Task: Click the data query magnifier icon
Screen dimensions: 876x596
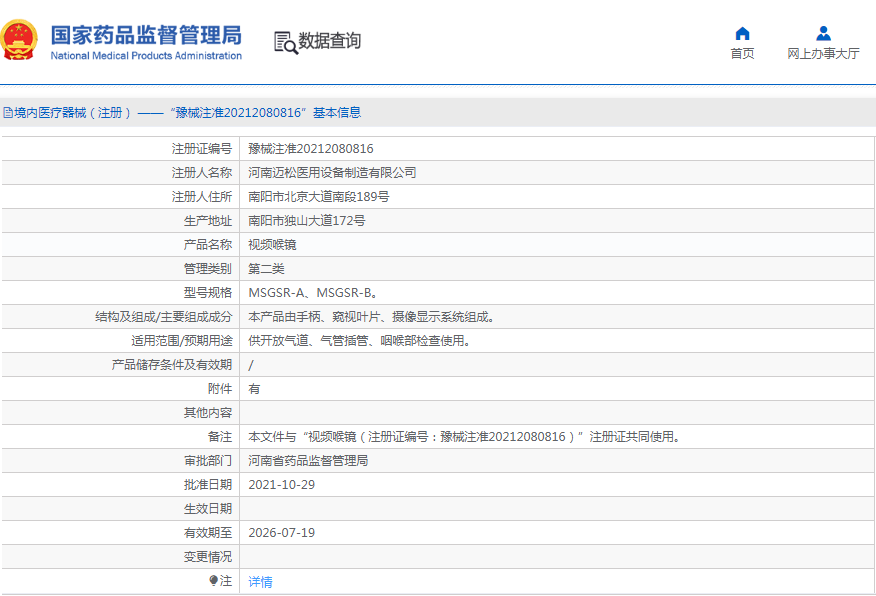Action: (285, 42)
